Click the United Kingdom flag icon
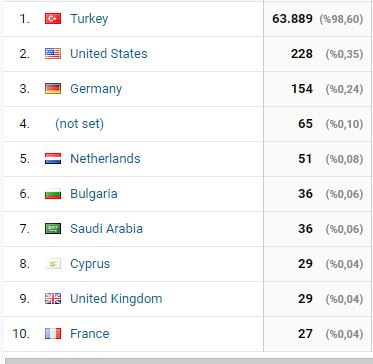The image size is (373, 364). tap(53, 299)
